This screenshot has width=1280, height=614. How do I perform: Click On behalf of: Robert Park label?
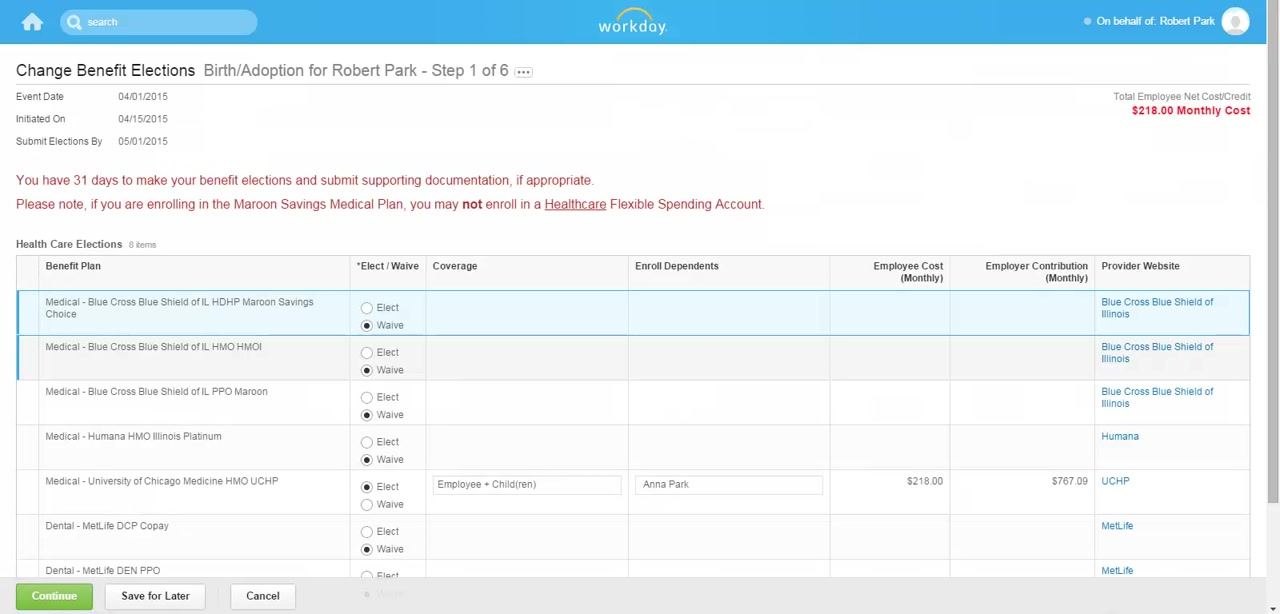(x=1155, y=21)
